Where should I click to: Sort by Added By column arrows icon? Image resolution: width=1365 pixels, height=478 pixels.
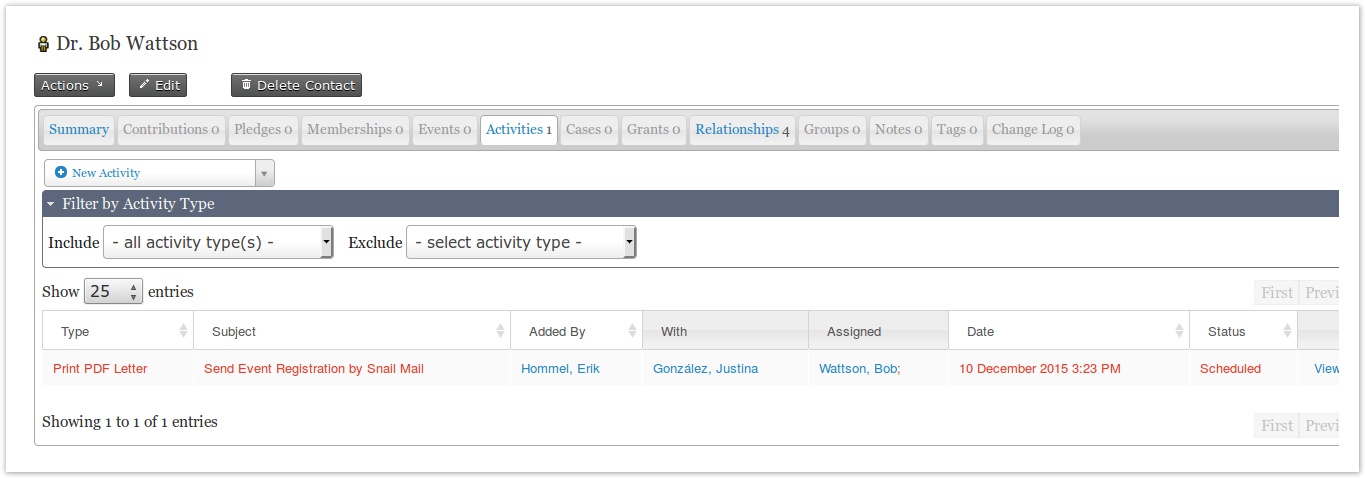(x=632, y=331)
